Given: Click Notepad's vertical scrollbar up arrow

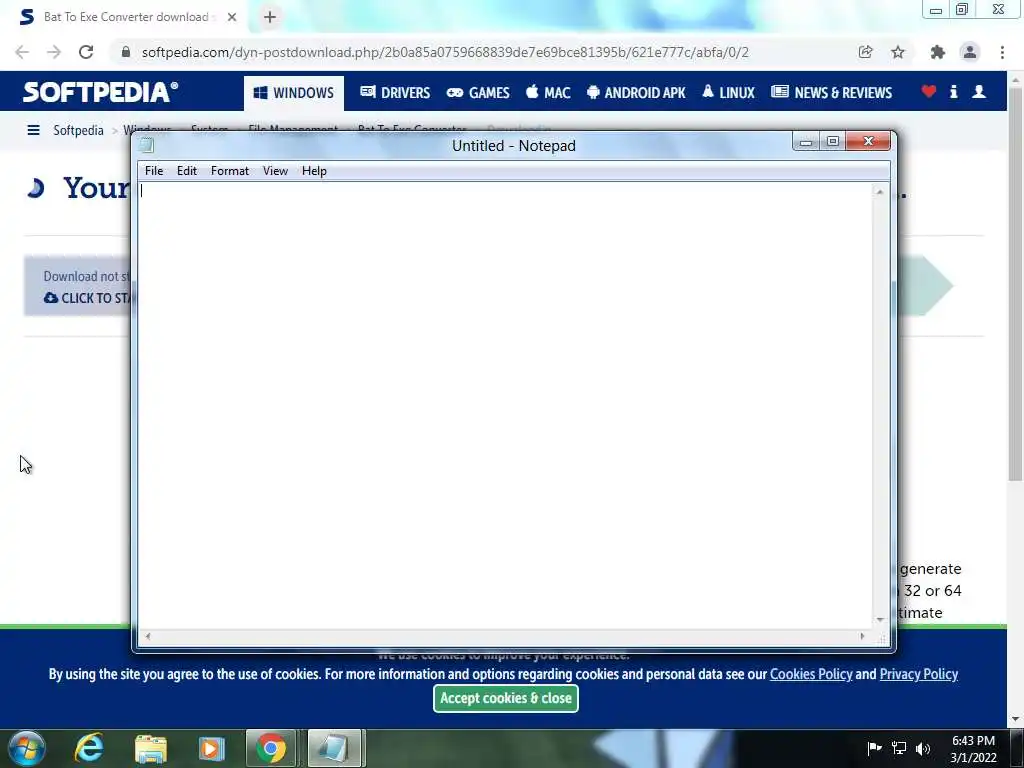Looking at the screenshot, I should point(880,191).
